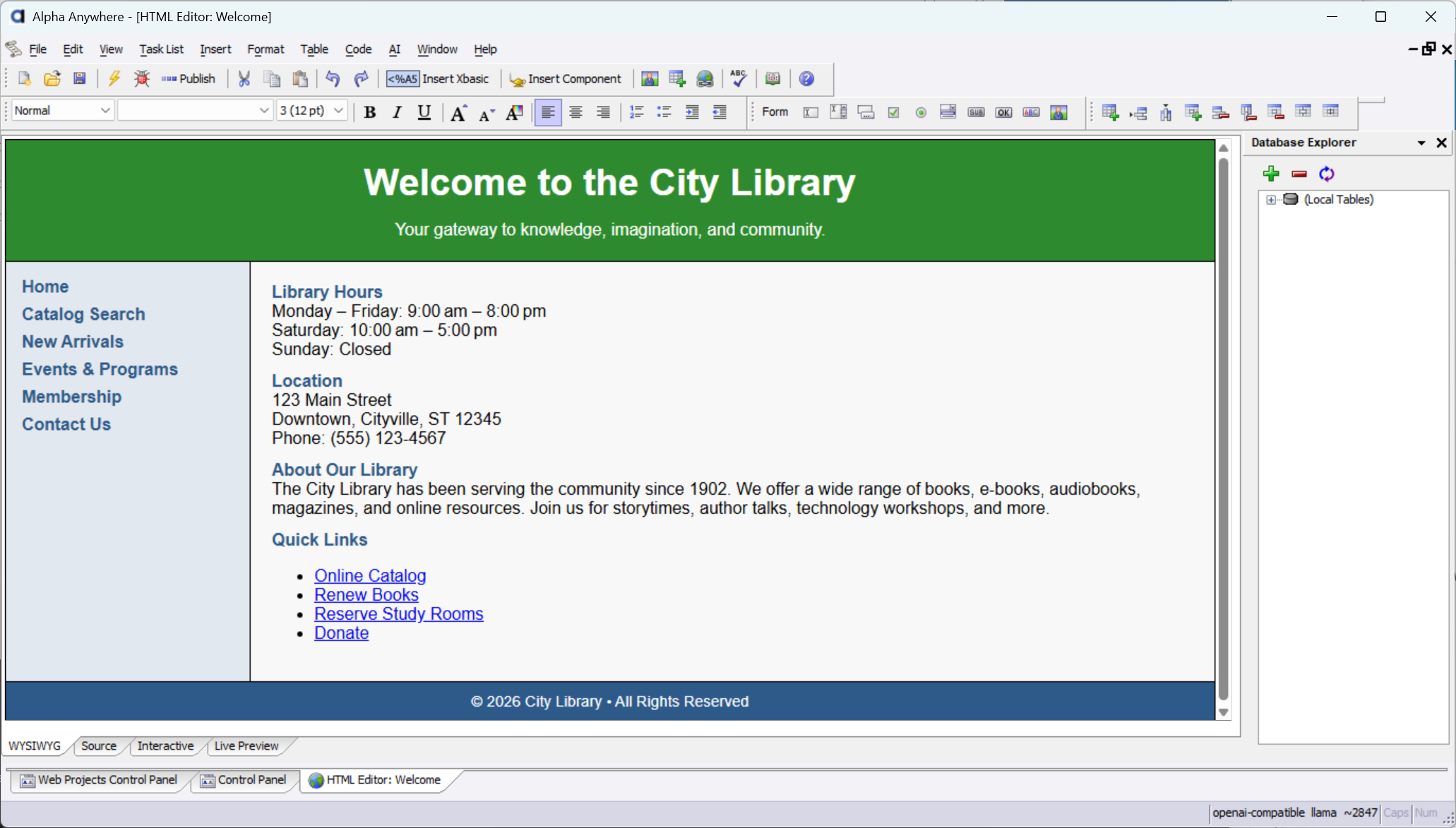This screenshot has height=828, width=1456.
Task: Click red minus in Database Explorer
Action: tap(1299, 174)
